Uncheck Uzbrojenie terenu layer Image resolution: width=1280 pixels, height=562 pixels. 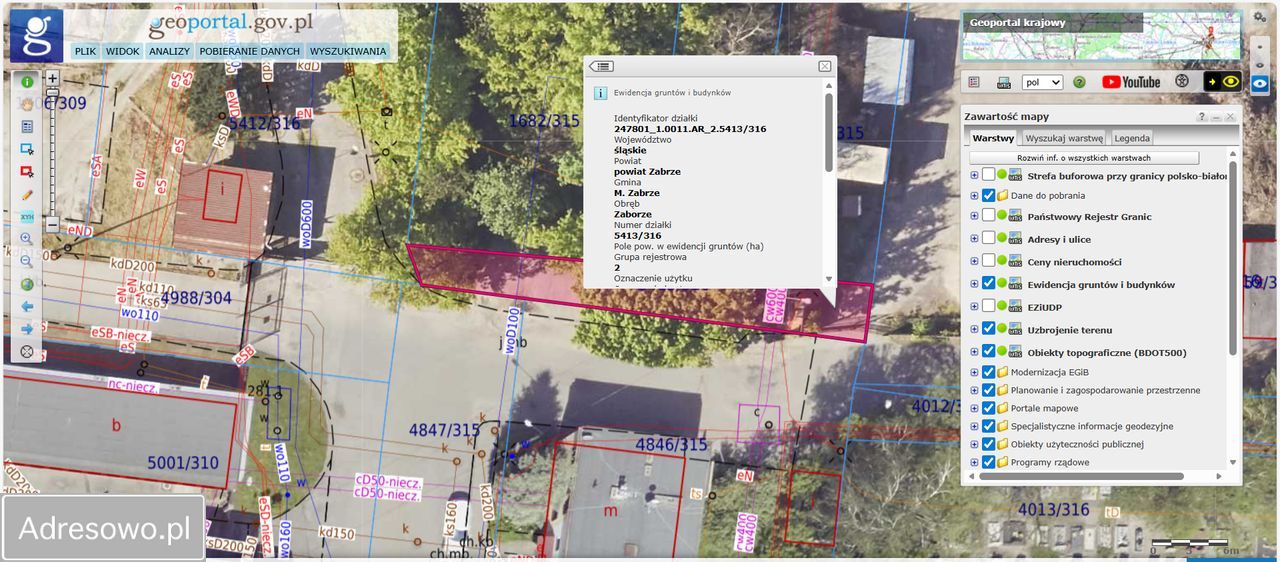click(989, 329)
